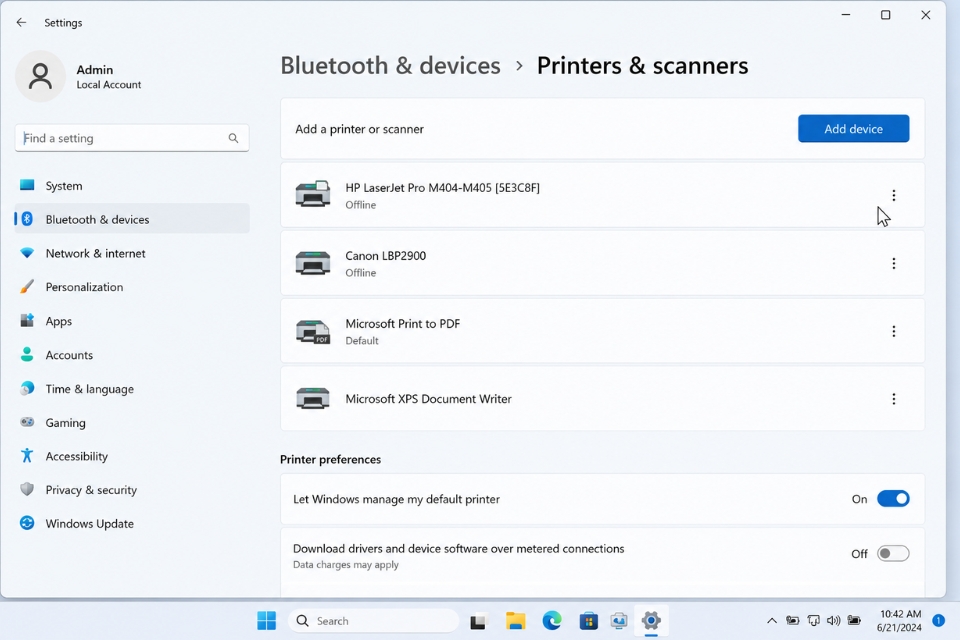
Task: Open the Personalization category
Action: [x=132, y=287]
